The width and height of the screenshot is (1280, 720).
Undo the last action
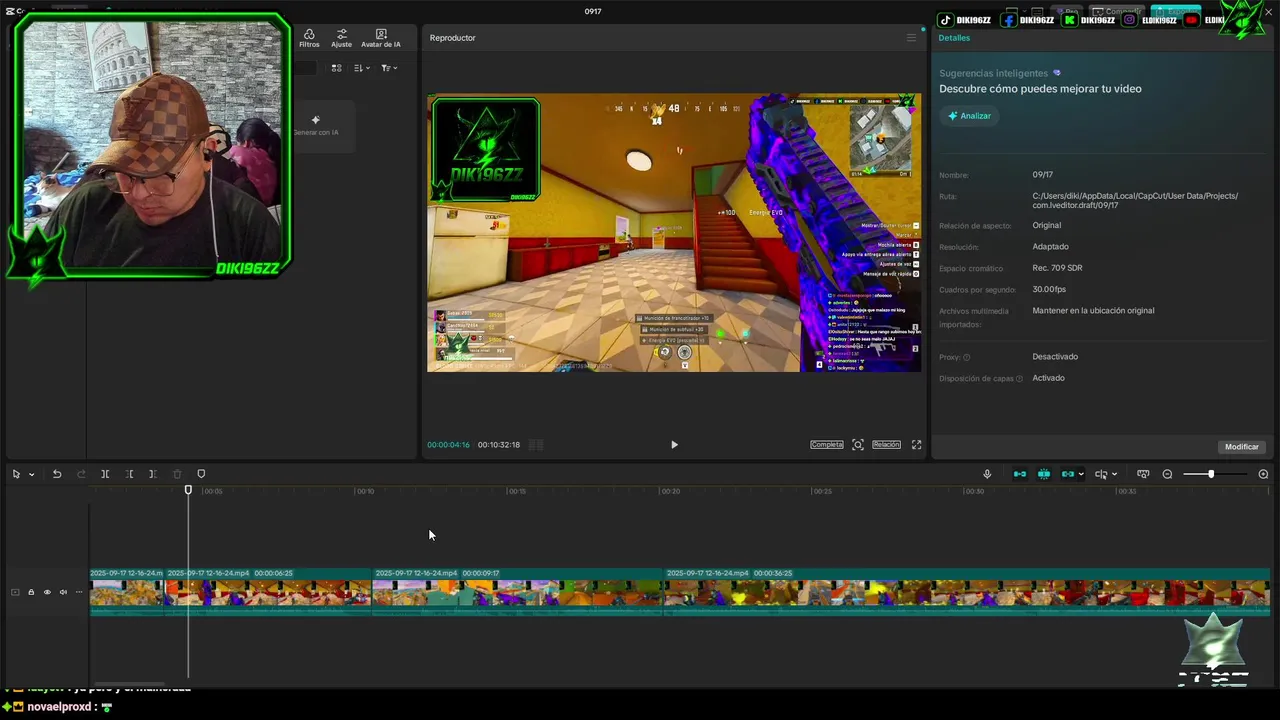pos(57,474)
